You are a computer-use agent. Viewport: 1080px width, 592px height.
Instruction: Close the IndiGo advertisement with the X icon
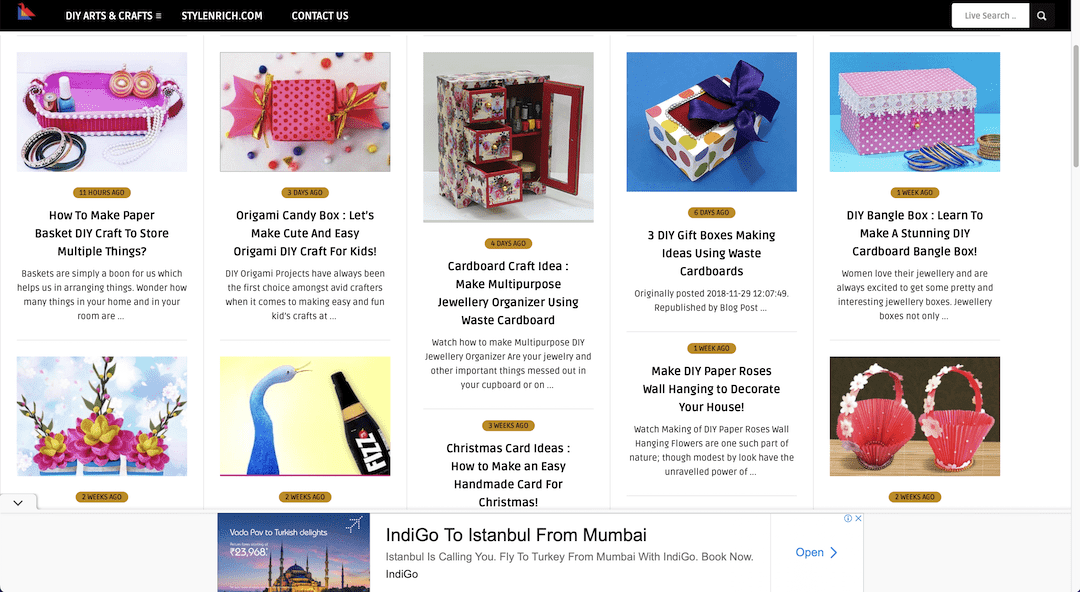pos(858,518)
